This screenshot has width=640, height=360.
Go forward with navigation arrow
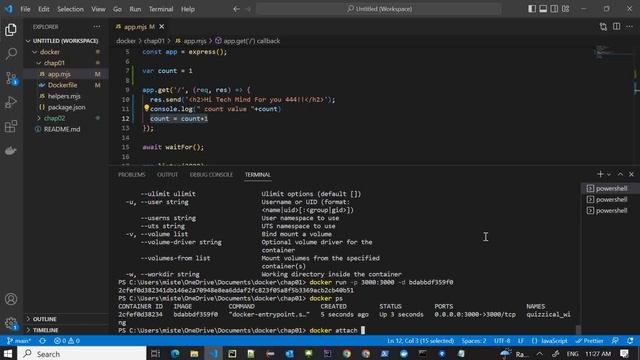[248, 9]
